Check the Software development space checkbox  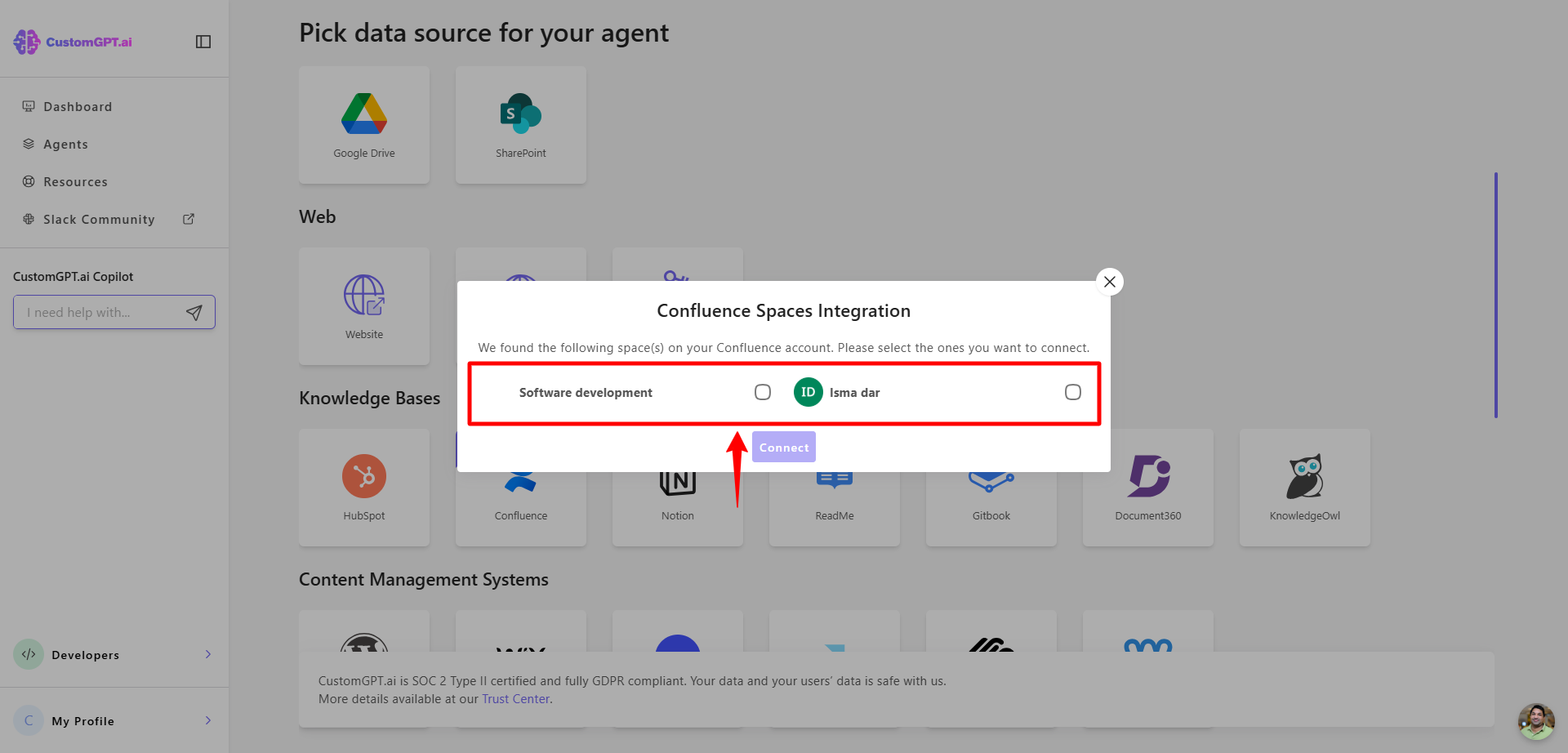click(x=763, y=392)
